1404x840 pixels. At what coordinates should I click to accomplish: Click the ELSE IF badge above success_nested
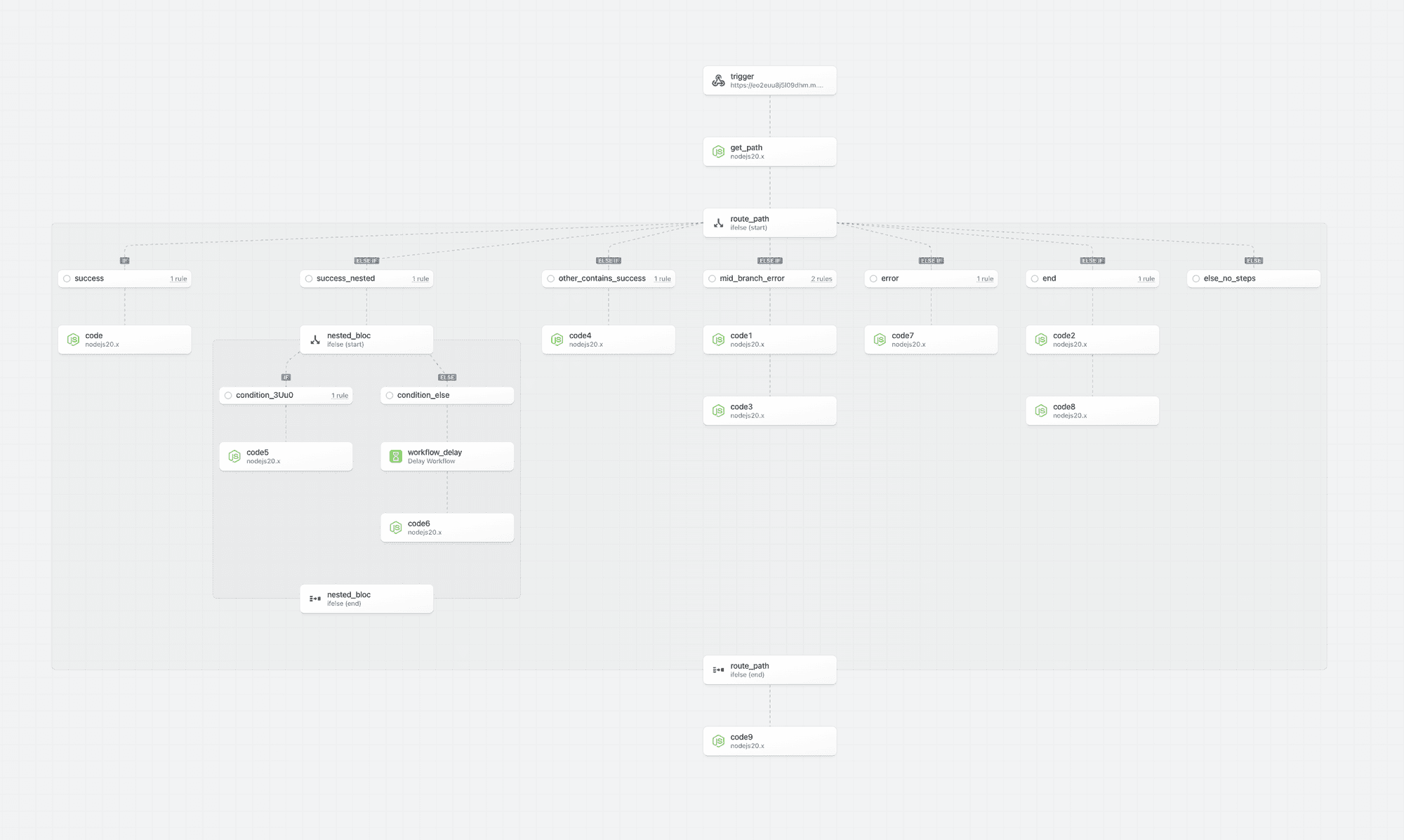(x=366, y=260)
